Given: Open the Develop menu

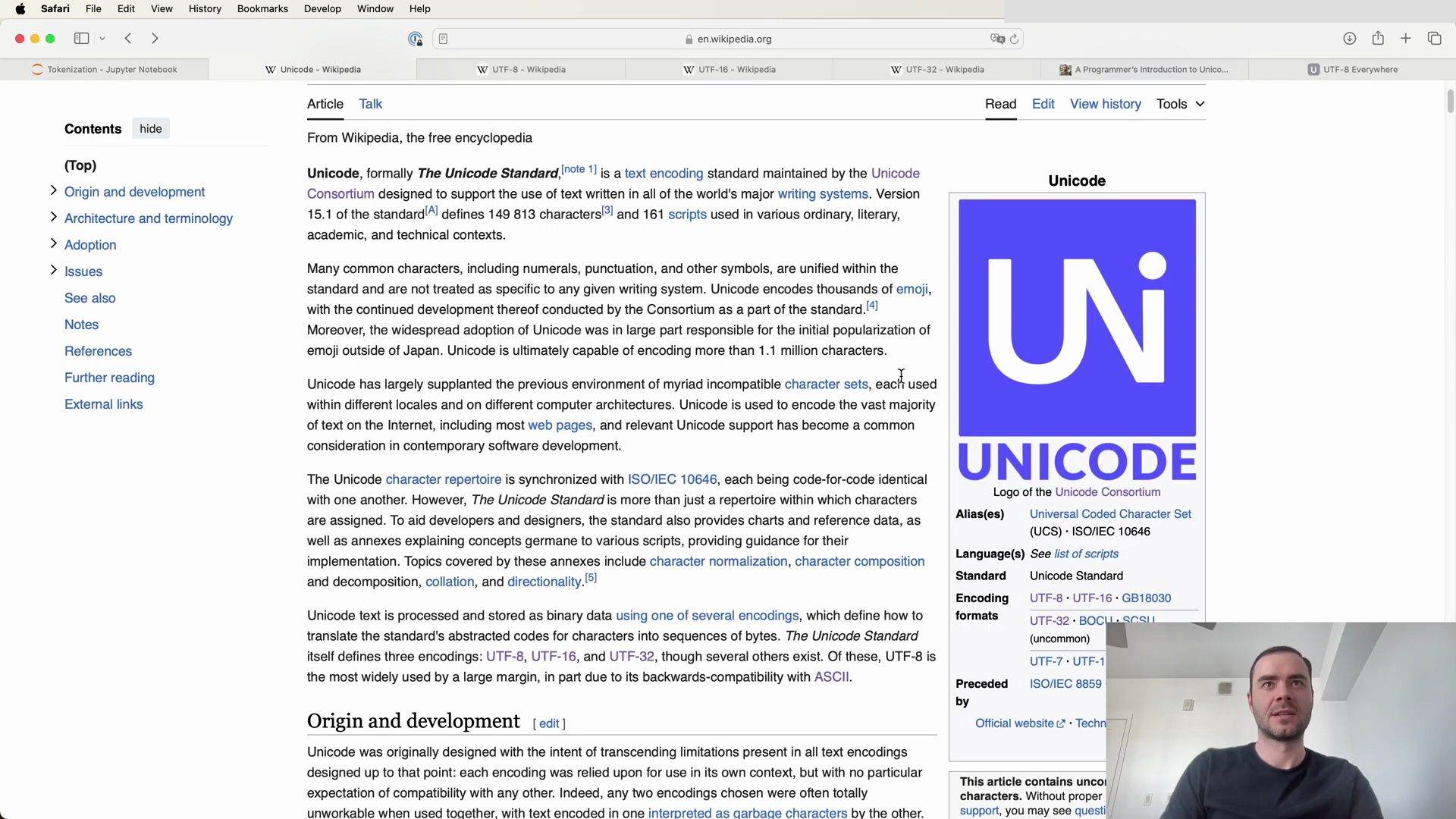Looking at the screenshot, I should [322, 9].
